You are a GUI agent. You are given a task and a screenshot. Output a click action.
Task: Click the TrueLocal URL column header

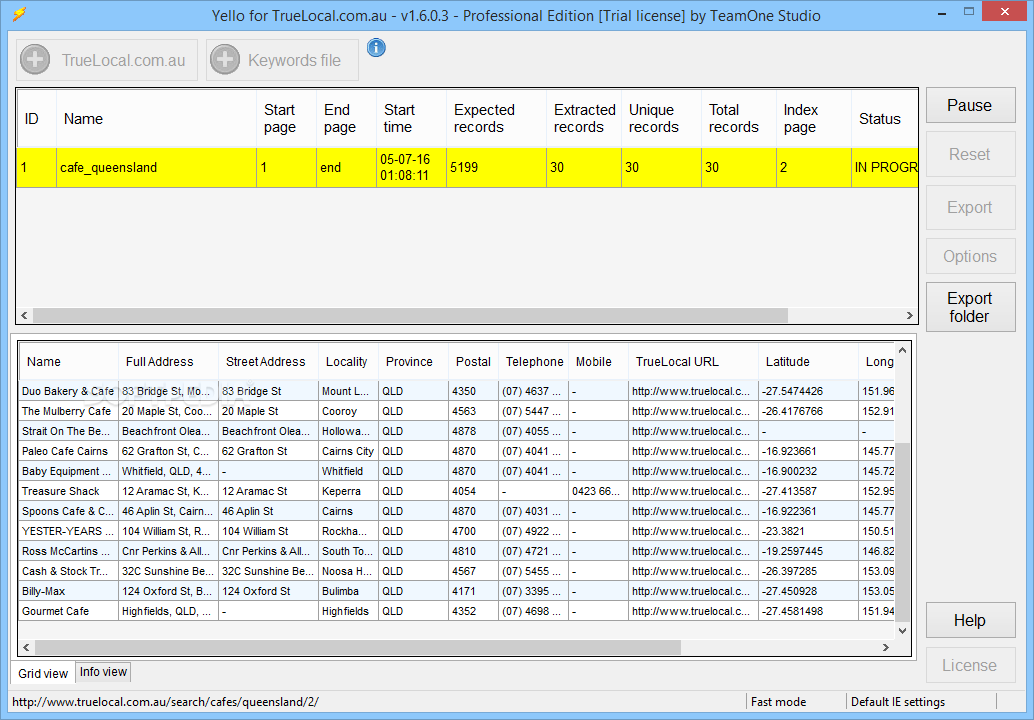(x=692, y=362)
